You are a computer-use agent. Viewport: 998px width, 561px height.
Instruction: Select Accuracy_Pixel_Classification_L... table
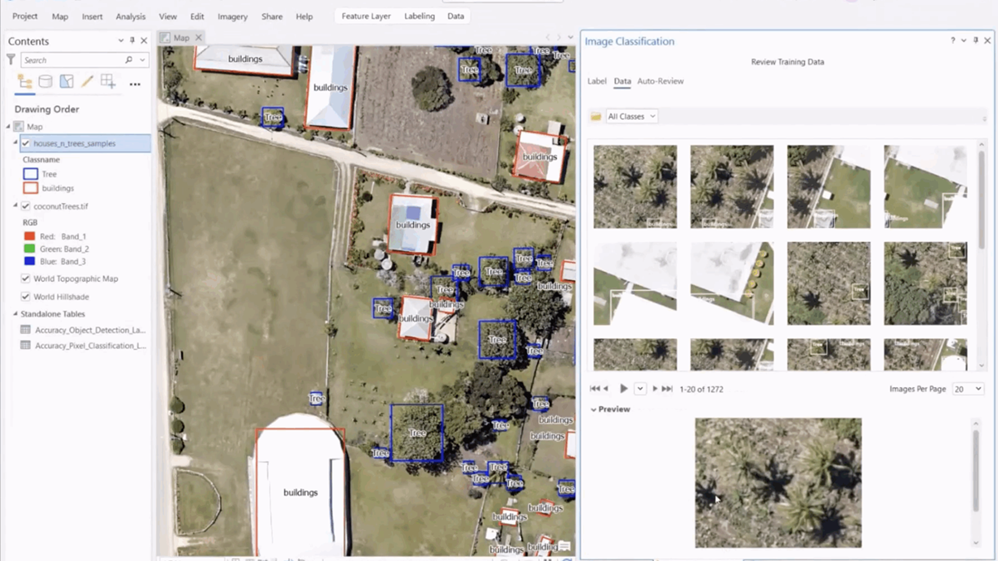90,345
